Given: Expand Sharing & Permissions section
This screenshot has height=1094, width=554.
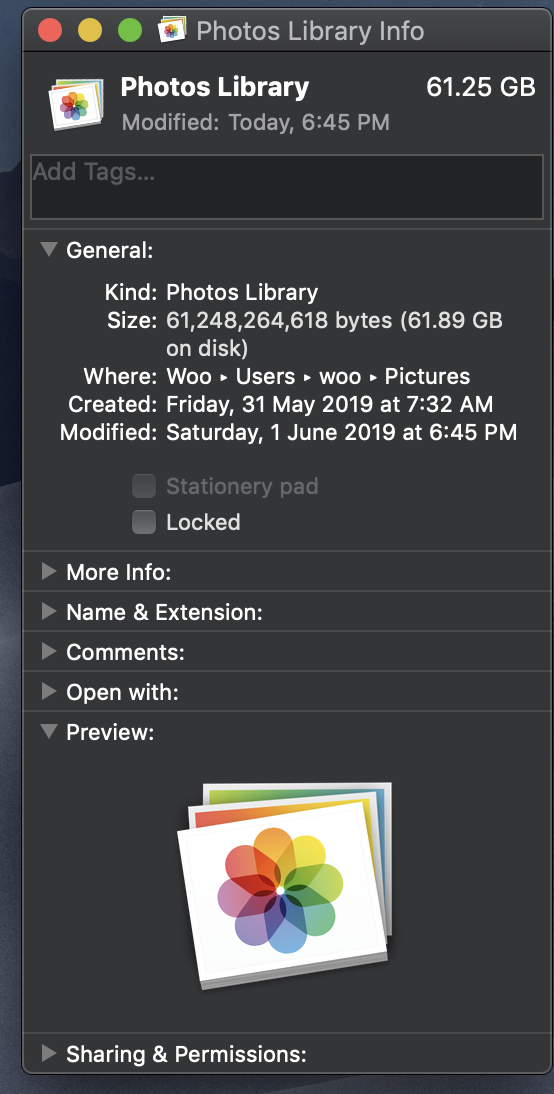Looking at the screenshot, I should [x=49, y=1053].
